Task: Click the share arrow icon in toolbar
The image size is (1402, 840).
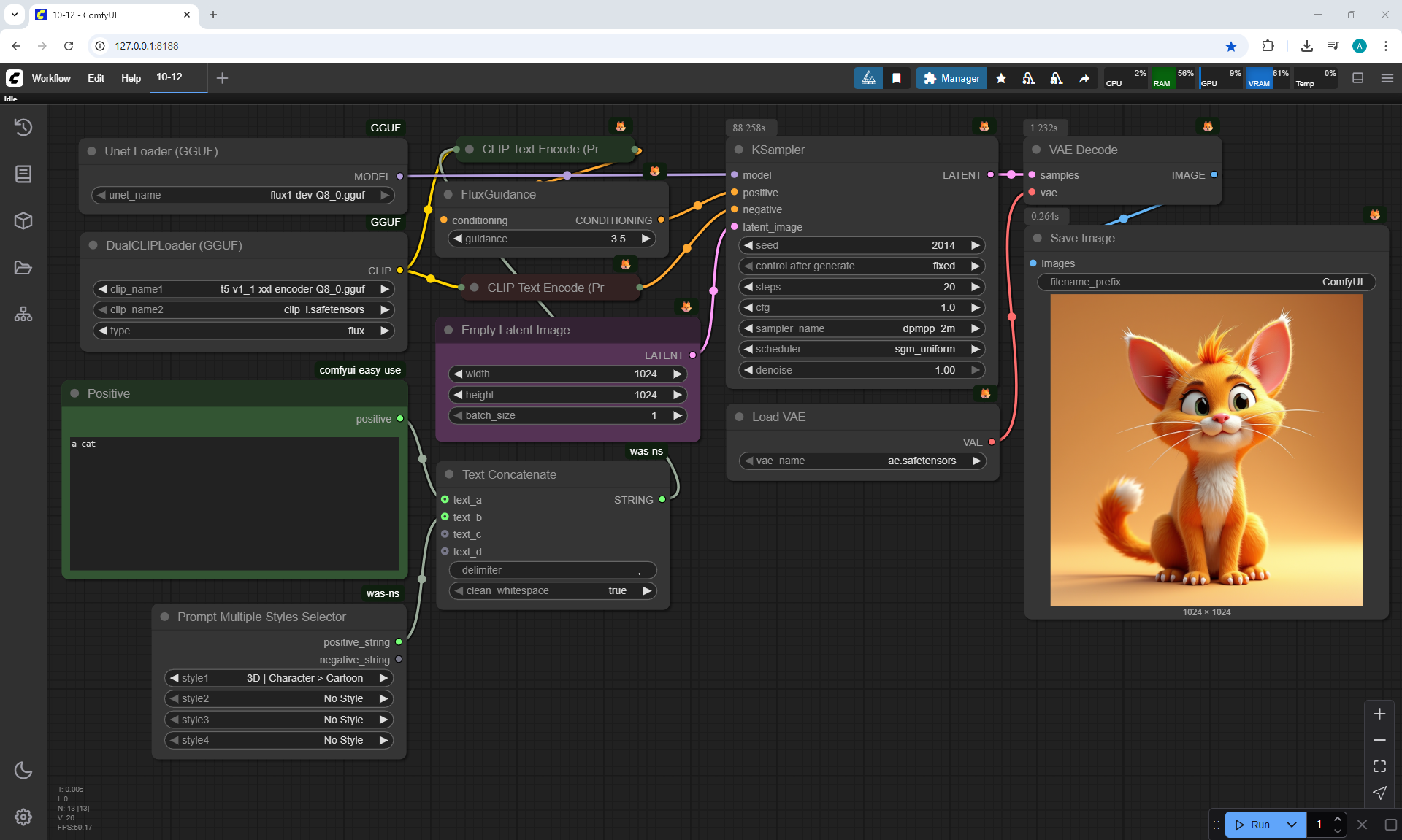Action: [x=1084, y=78]
